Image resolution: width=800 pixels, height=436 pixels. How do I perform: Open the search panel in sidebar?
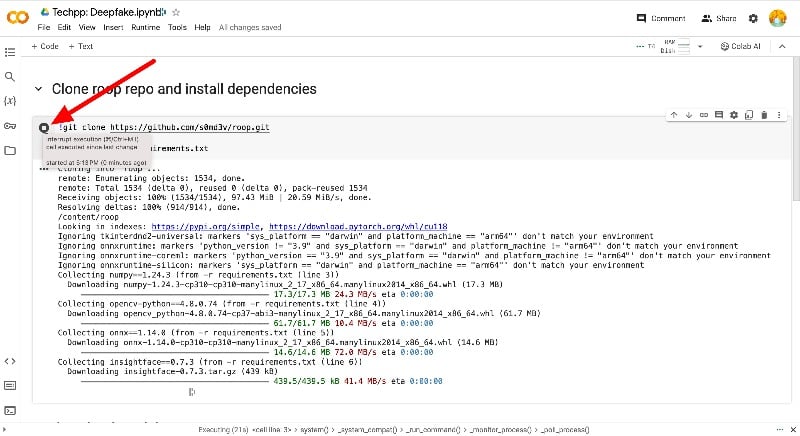pos(10,76)
